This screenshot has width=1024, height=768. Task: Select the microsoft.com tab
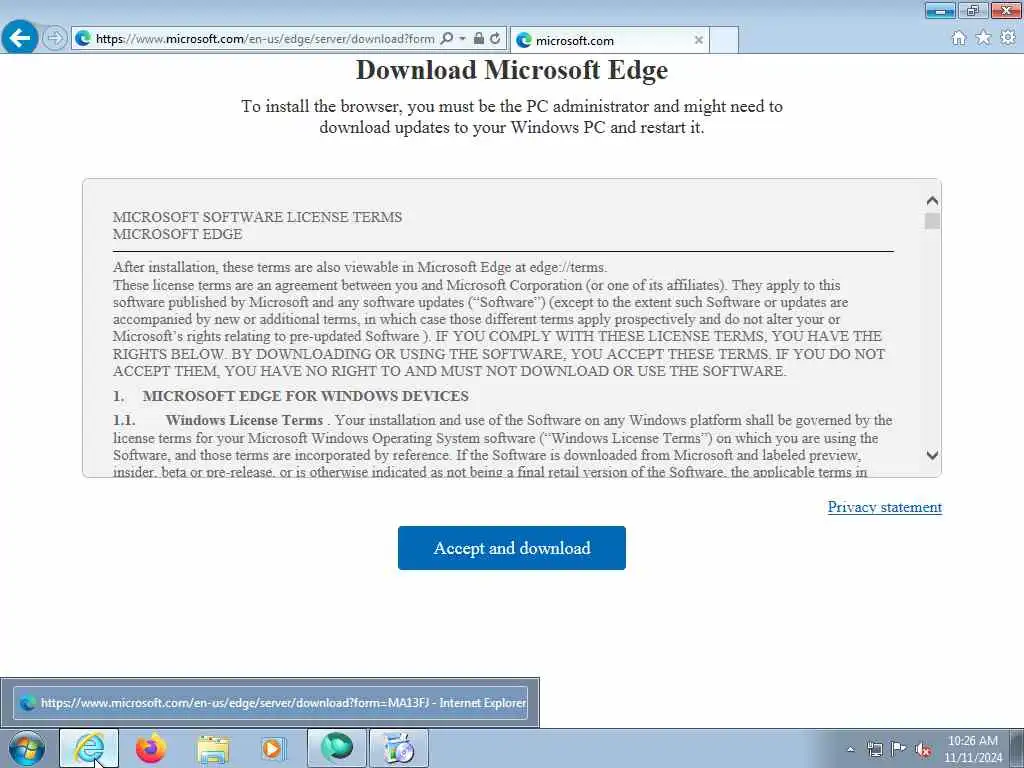coord(609,40)
